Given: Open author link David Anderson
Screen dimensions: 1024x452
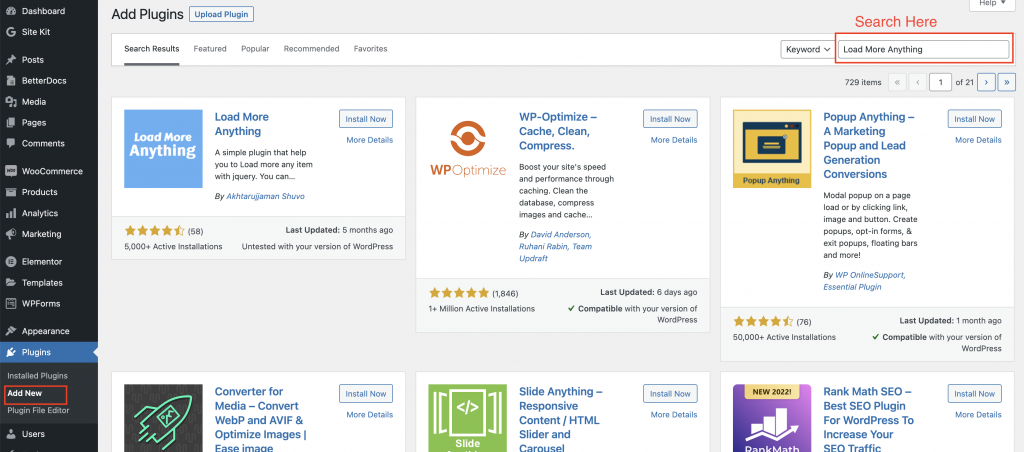Looking at the screenshot, I should point(561,234).
